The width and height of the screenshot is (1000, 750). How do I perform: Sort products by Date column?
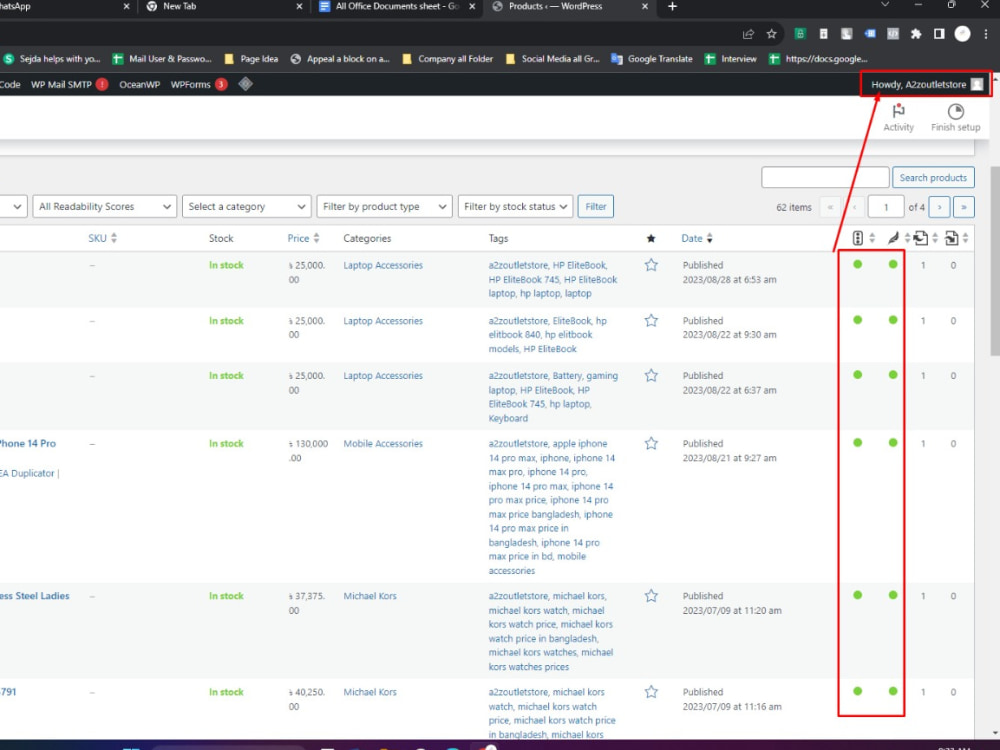click(x=696, y=238)
